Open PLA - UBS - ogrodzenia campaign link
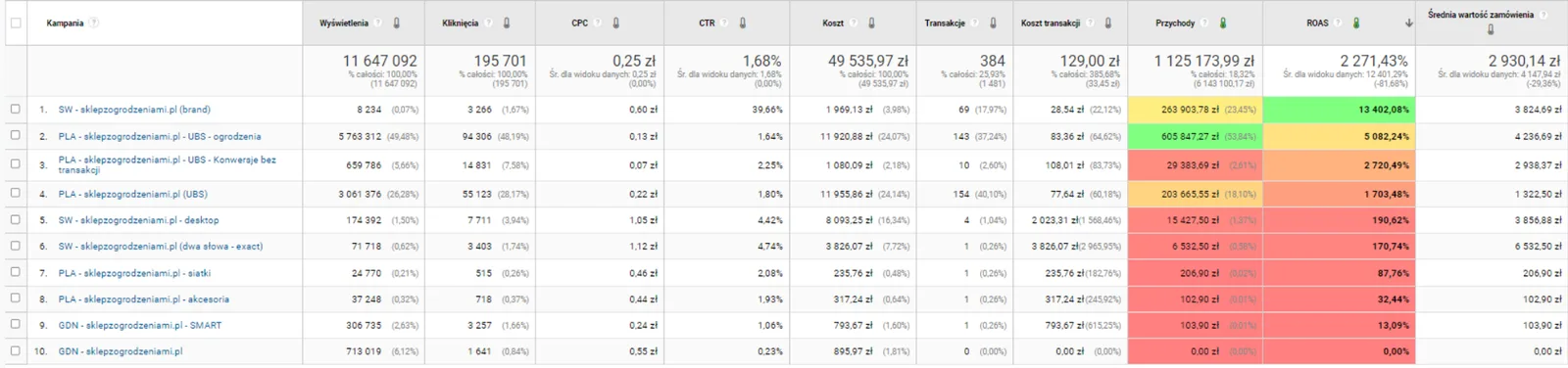Image resolution: width=1568 pixels, height=368 pixels. 160,136
